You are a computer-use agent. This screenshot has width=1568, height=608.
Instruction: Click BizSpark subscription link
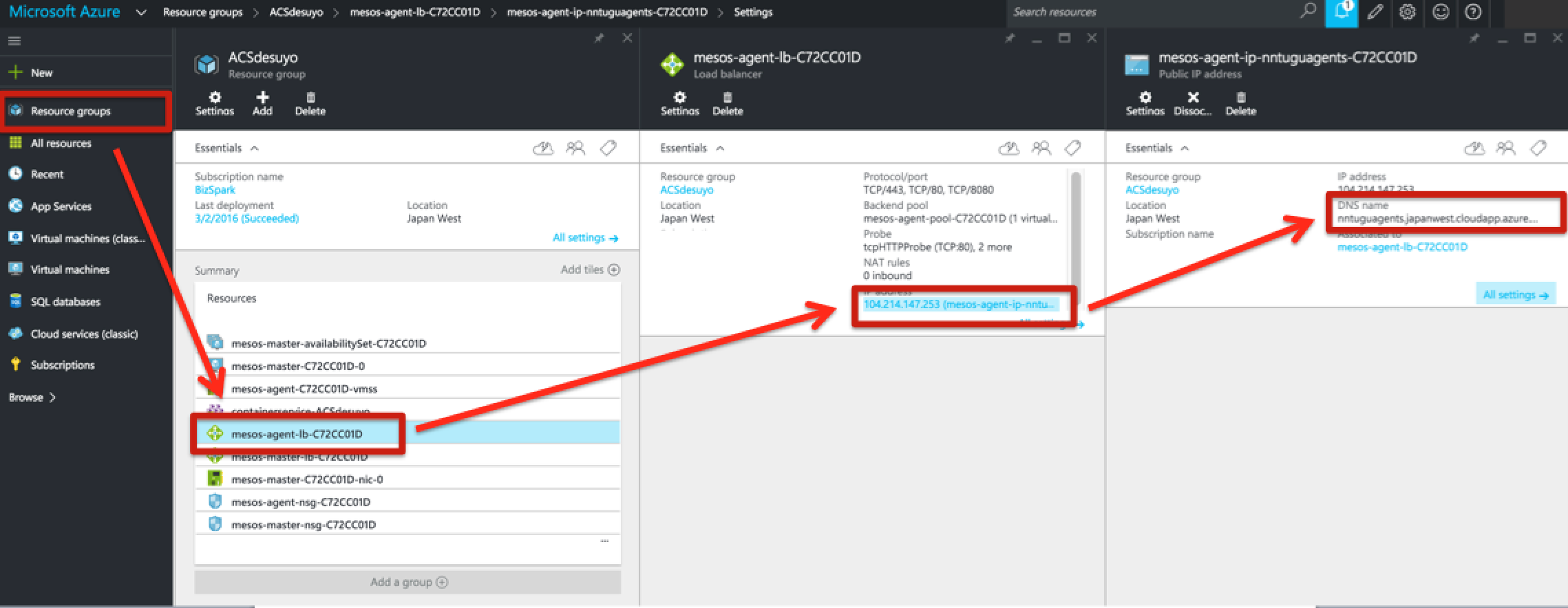tap(215, 190)
